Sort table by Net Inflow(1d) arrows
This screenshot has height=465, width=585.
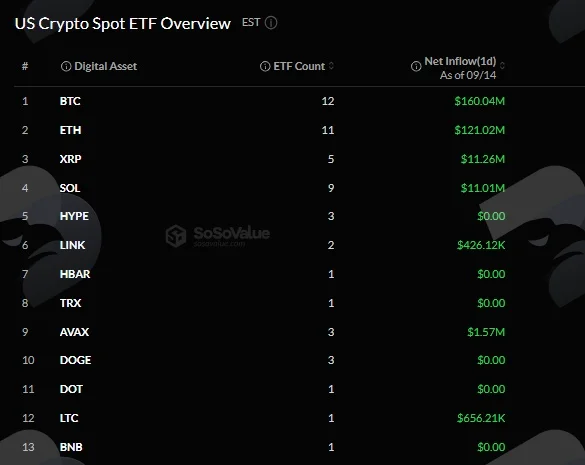tap(502, 66)
